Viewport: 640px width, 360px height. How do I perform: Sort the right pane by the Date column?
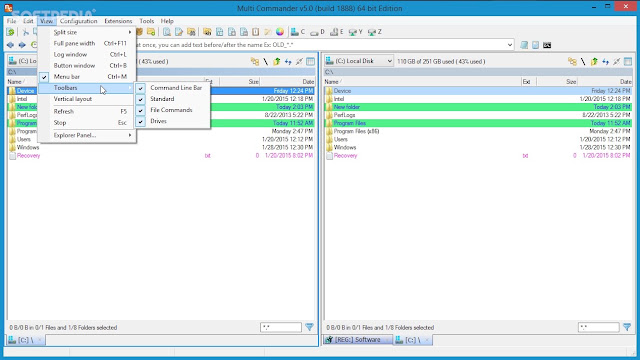(x=605, y=82)
